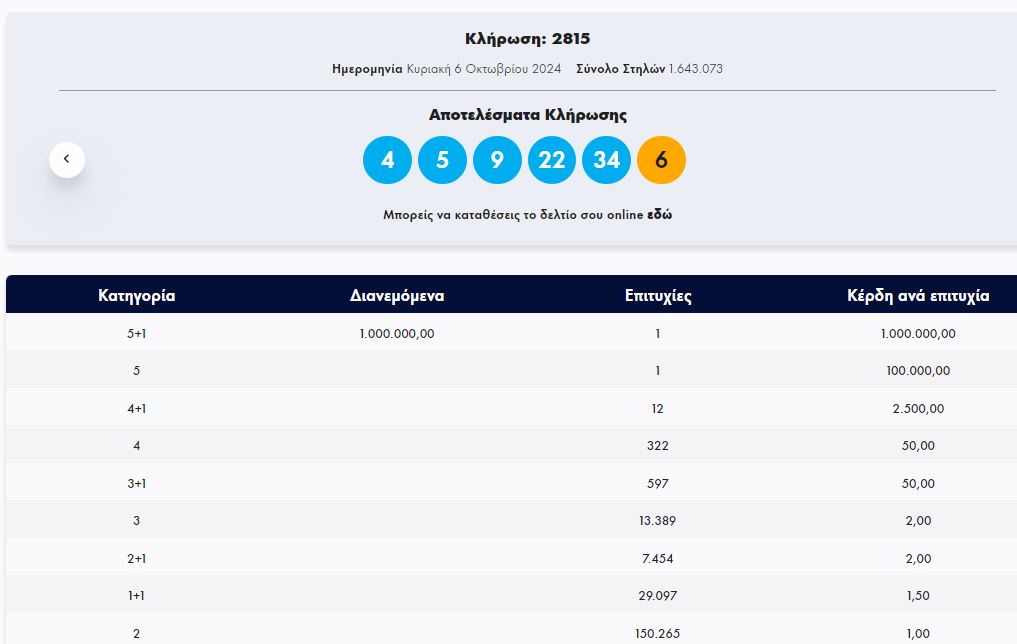Image resolution: width=1017 pixels, height=644 pixels.
Task: Click the blue ball number 5
Action: pos(442,160)
